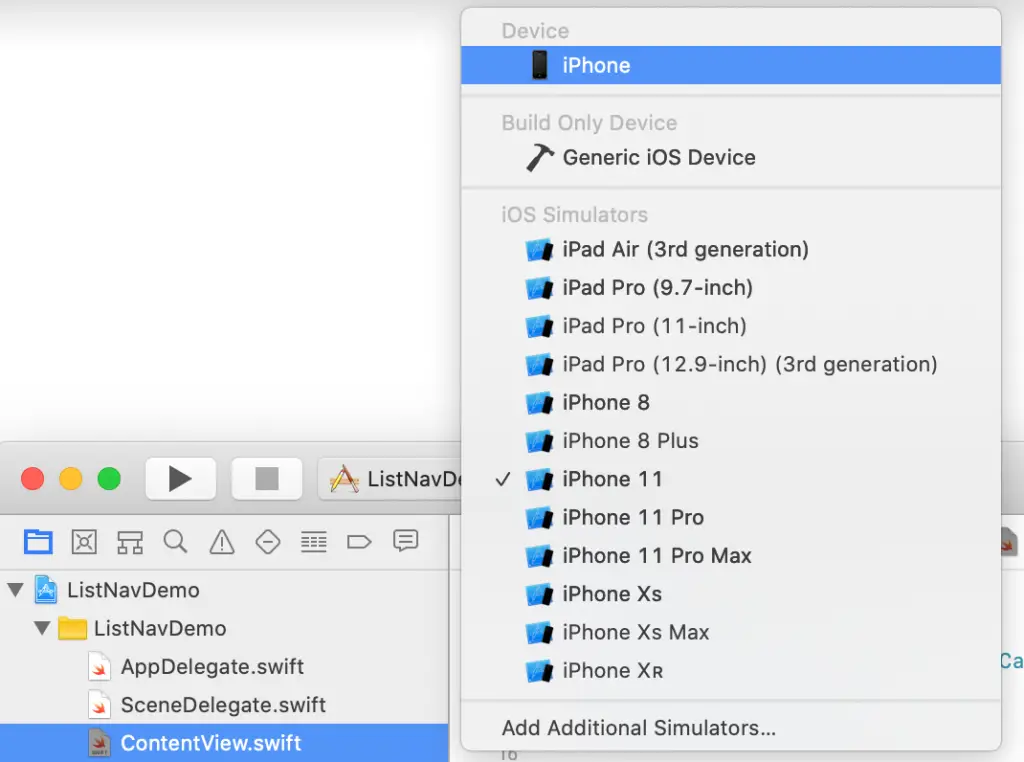The height and width of the screenshot is (762, 1024).
Task: Open the Breakpoint navigator icon
Action: tap(359, 542)
